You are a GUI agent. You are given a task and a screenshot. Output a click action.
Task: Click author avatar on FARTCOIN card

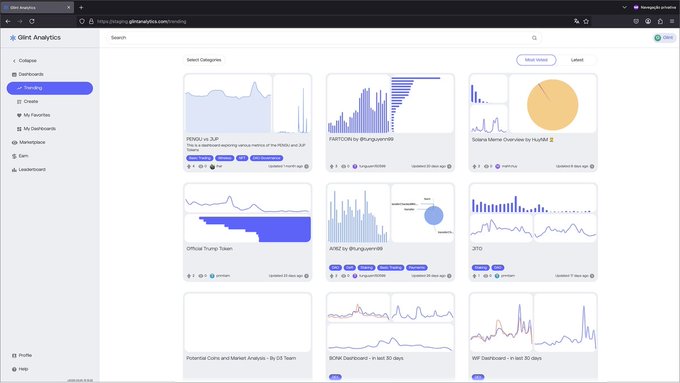355,167
